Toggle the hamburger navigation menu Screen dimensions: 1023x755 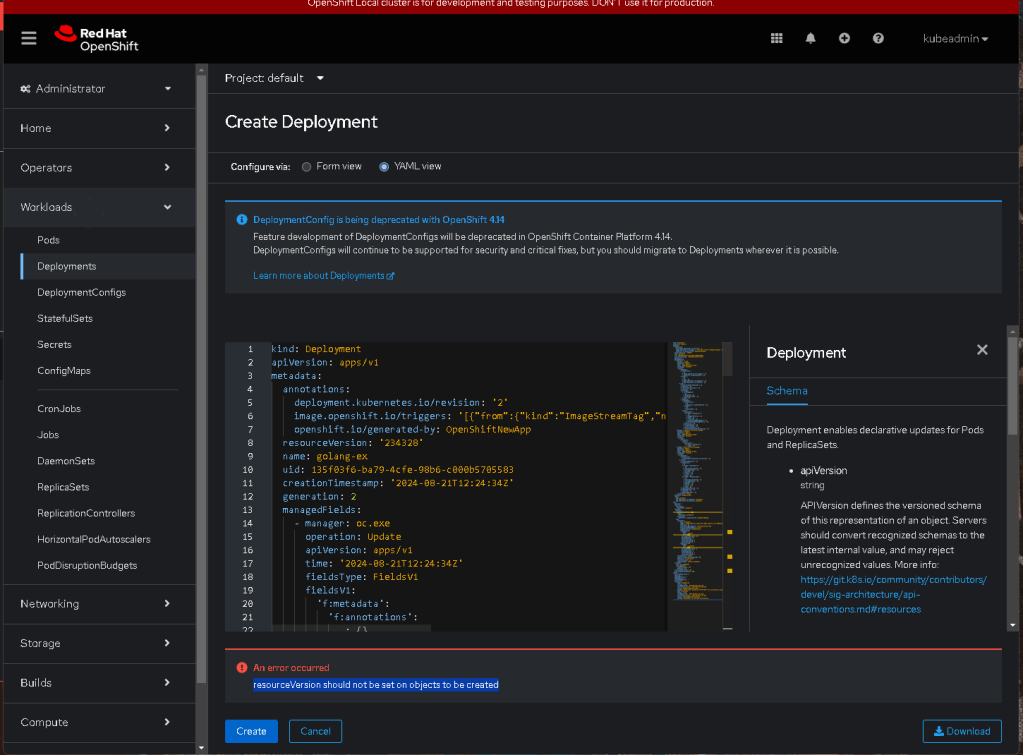click(29, 38)
